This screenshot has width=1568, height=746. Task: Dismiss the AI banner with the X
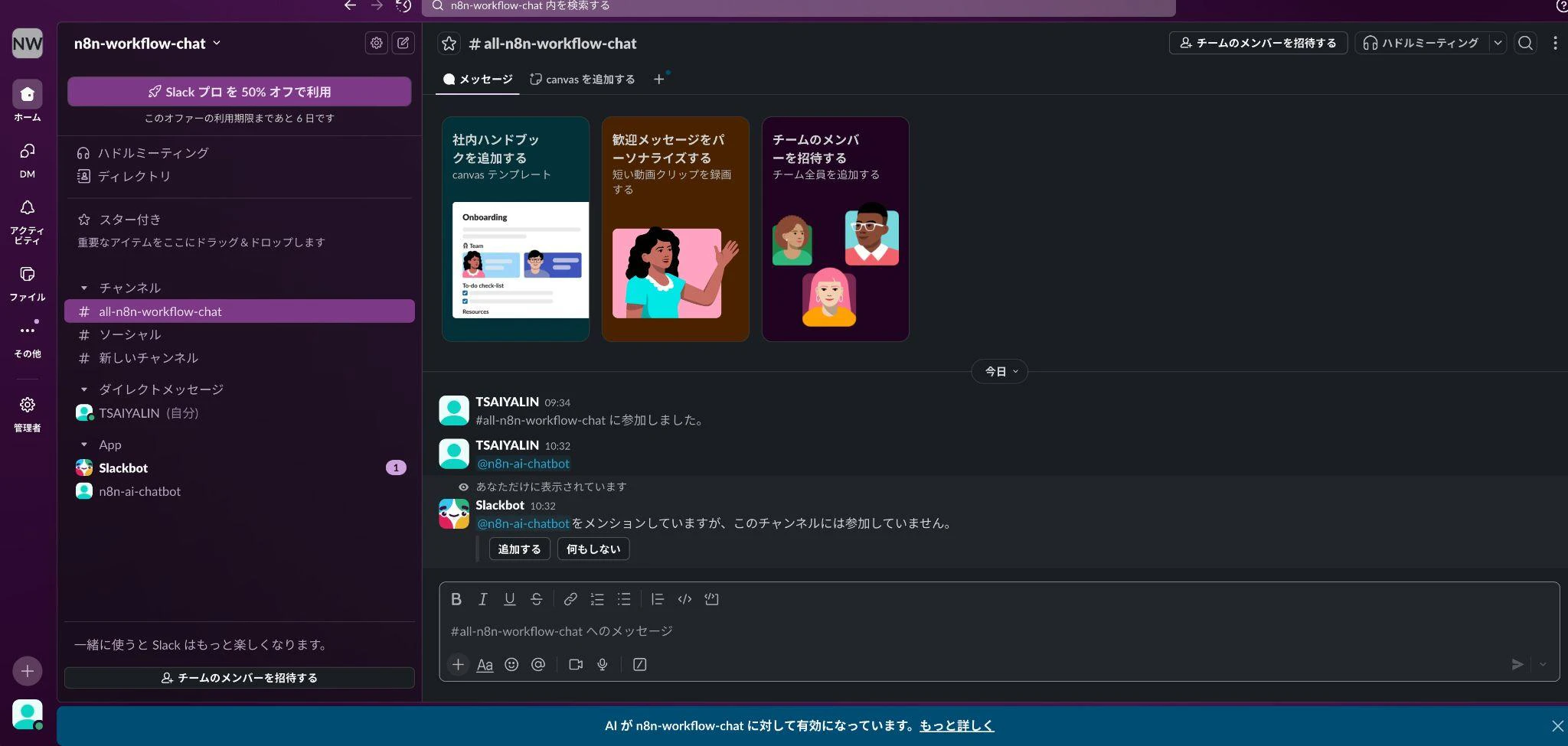1557,726
